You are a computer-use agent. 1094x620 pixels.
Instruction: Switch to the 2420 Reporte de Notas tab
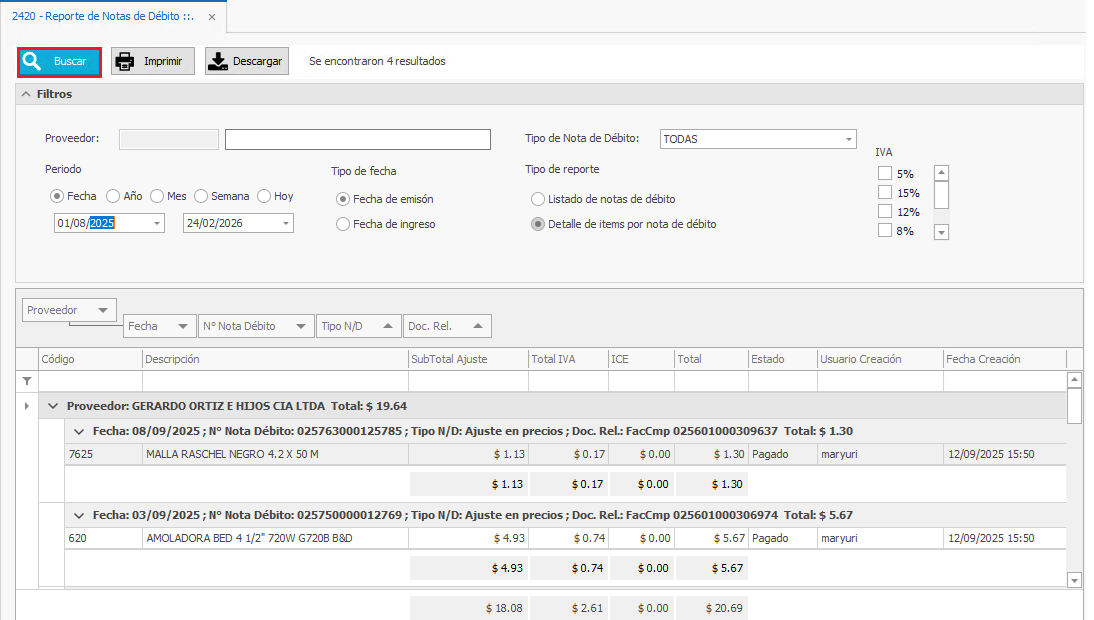[x=102, y=17]
